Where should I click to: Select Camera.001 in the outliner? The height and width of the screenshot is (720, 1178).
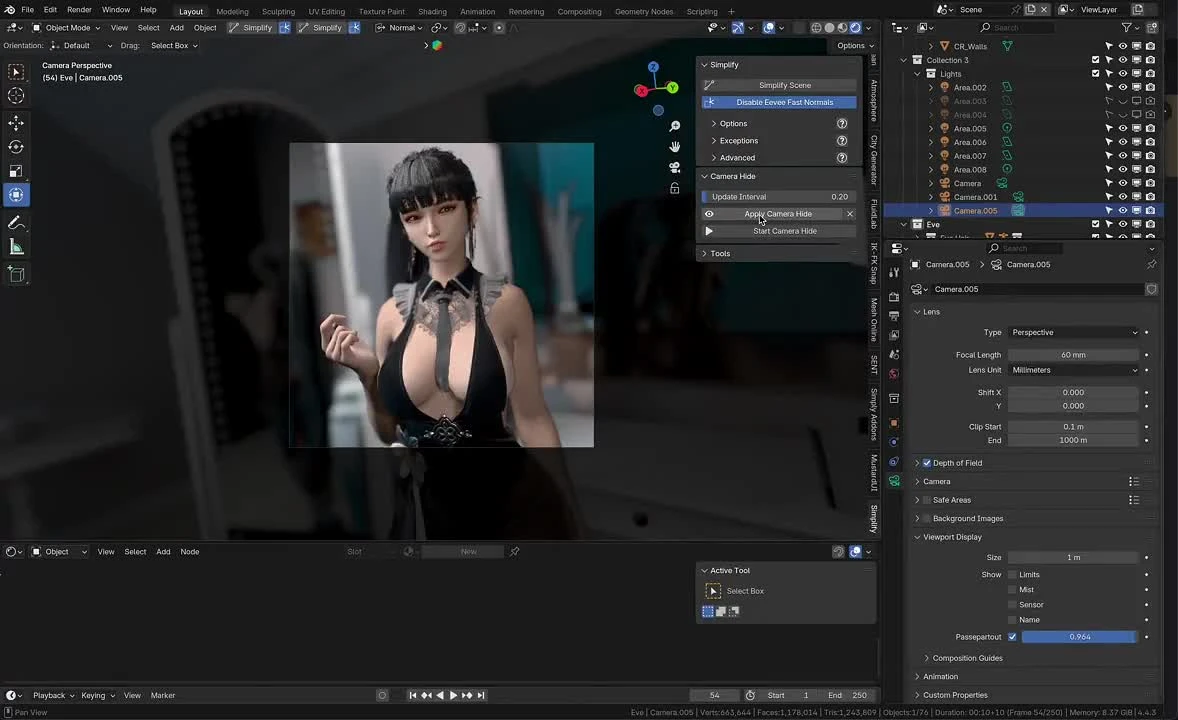975,197
